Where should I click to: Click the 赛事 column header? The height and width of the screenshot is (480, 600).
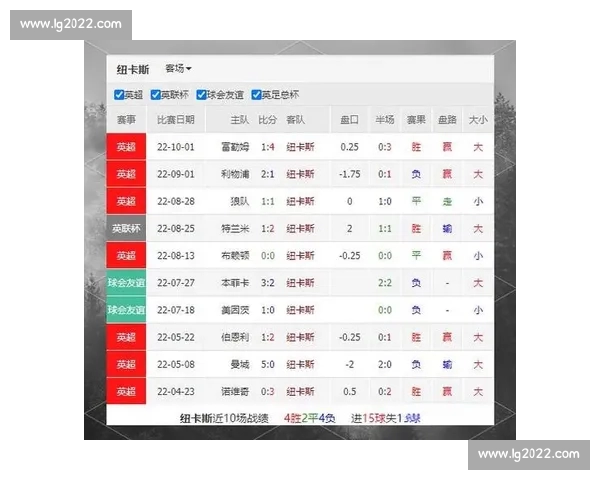(126, 120)
